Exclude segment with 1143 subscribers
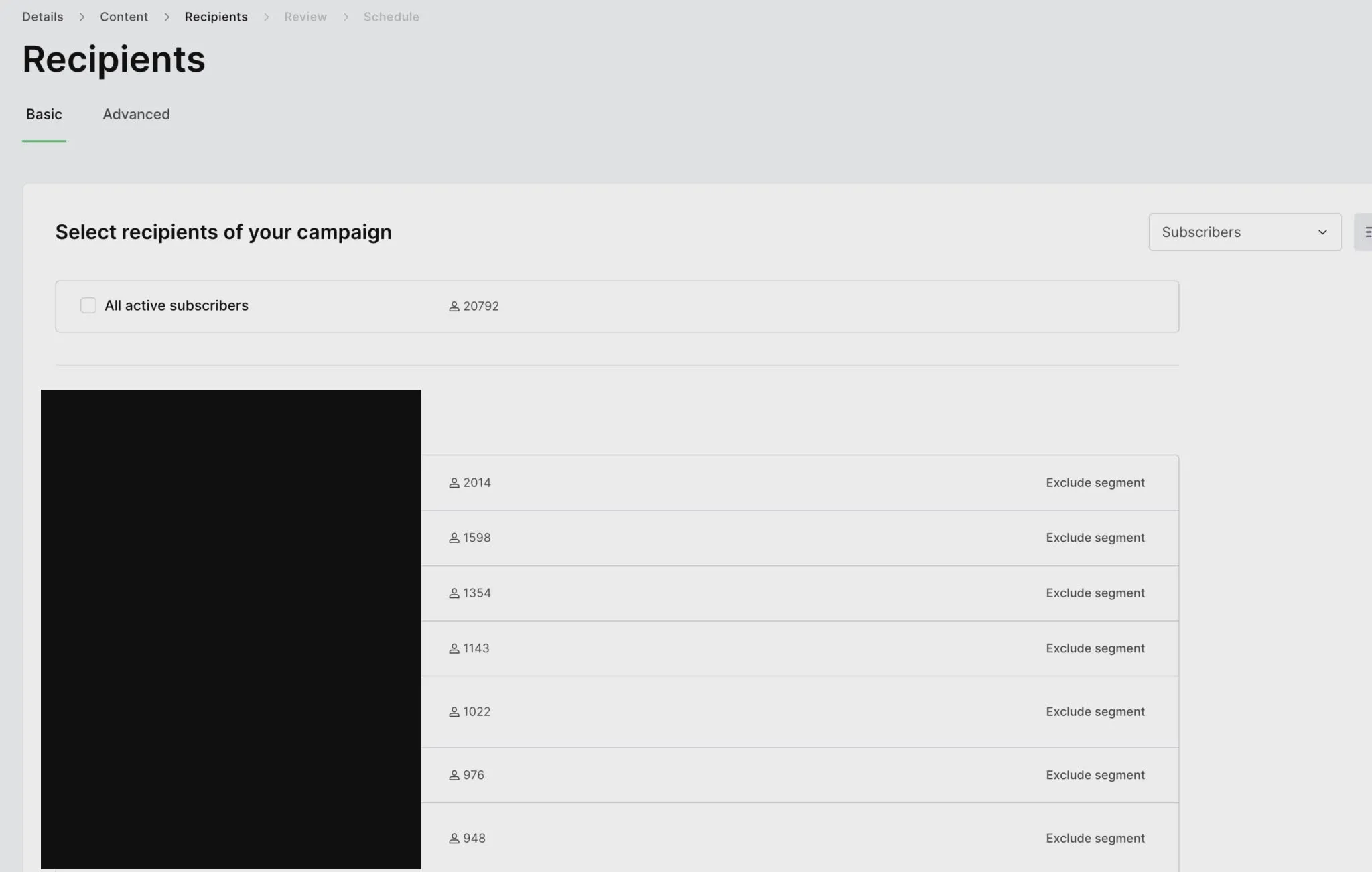The image size is (1372, 872). coord(1095,648)
